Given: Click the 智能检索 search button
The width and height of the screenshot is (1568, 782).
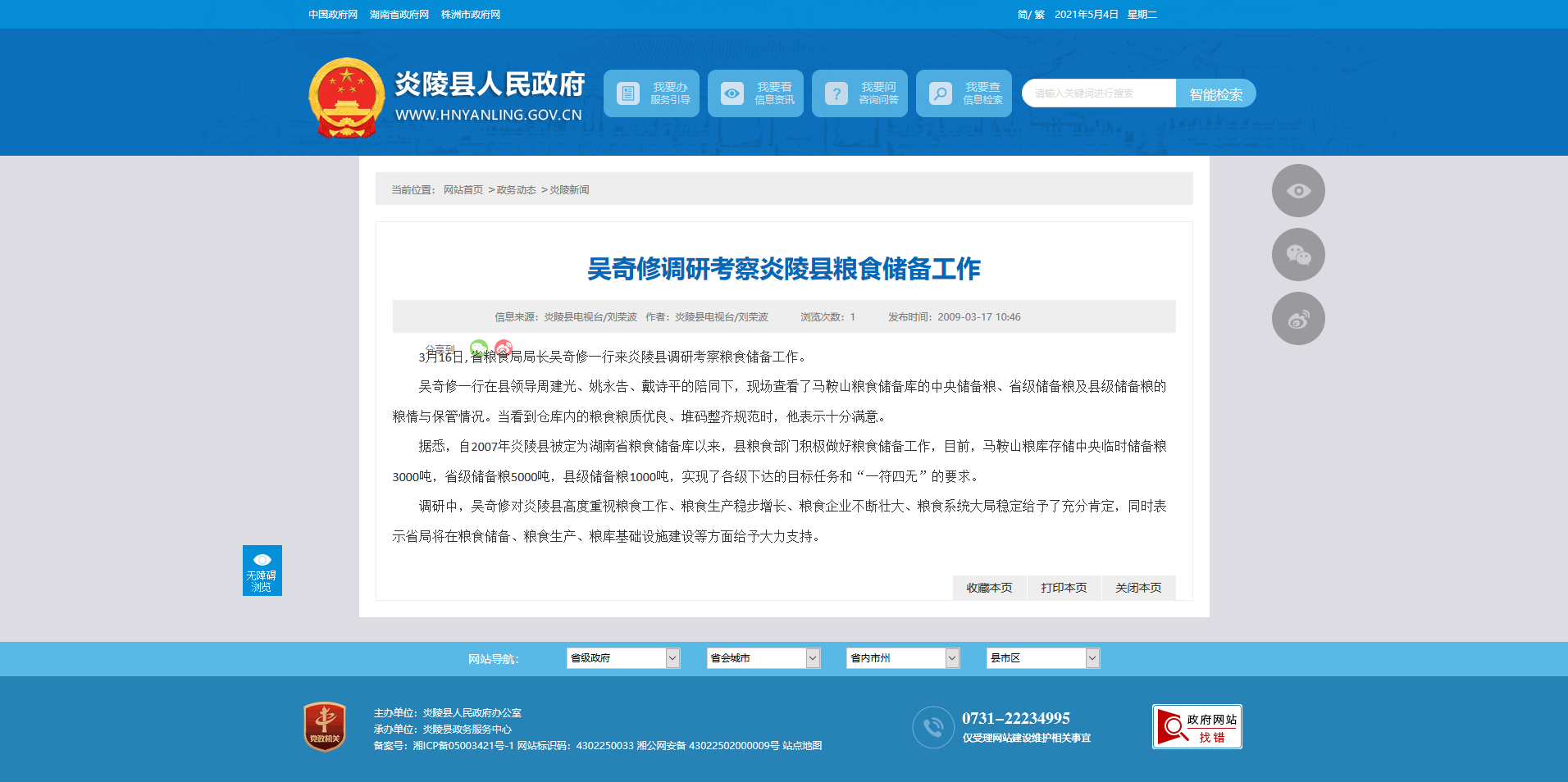Looking at the screenshot, I should click(1215, 94).
